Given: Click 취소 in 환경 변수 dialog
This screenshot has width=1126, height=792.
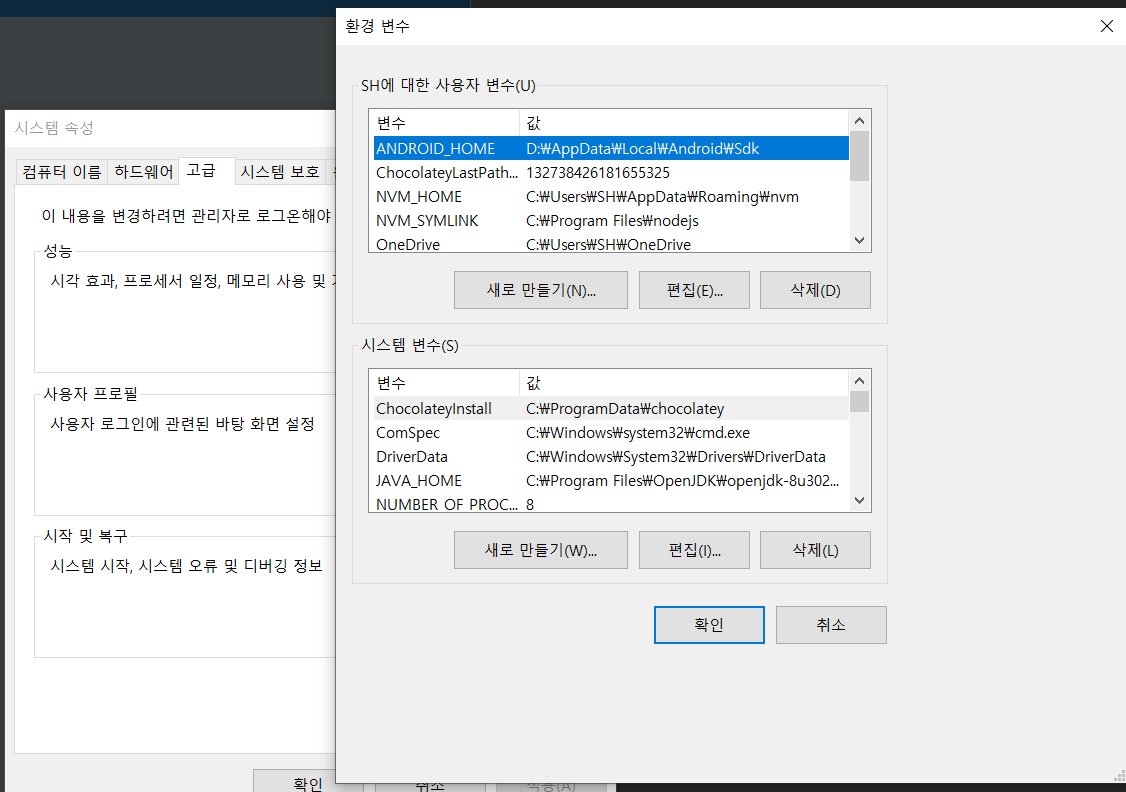Looking at the screenshot, I should pyautogui.click(x=831, y=625).
